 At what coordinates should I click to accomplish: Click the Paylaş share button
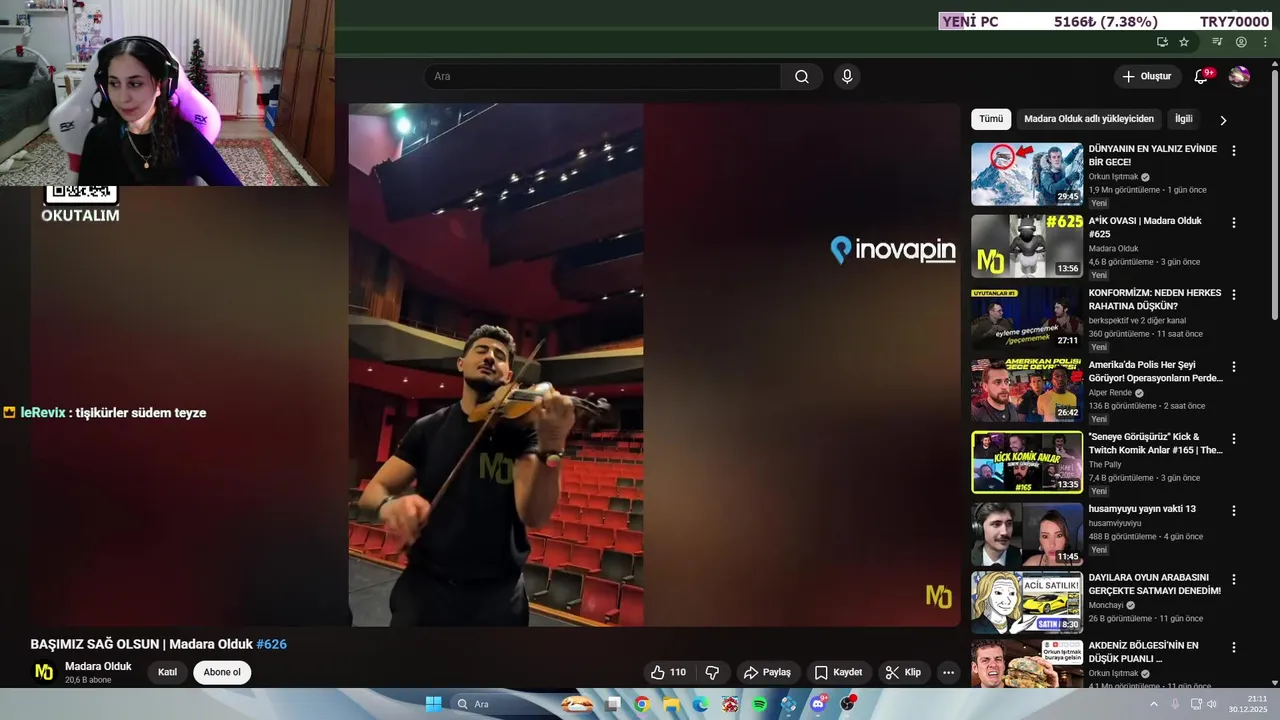click(x=768, y=672)
